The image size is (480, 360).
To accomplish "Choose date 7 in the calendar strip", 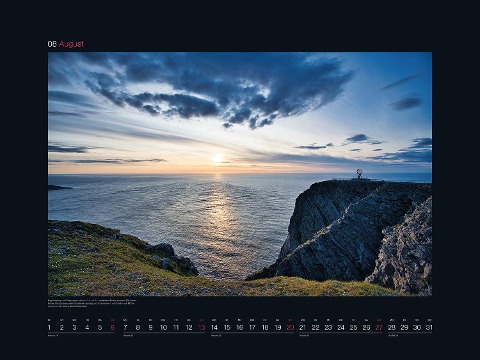I will (125, 327).
